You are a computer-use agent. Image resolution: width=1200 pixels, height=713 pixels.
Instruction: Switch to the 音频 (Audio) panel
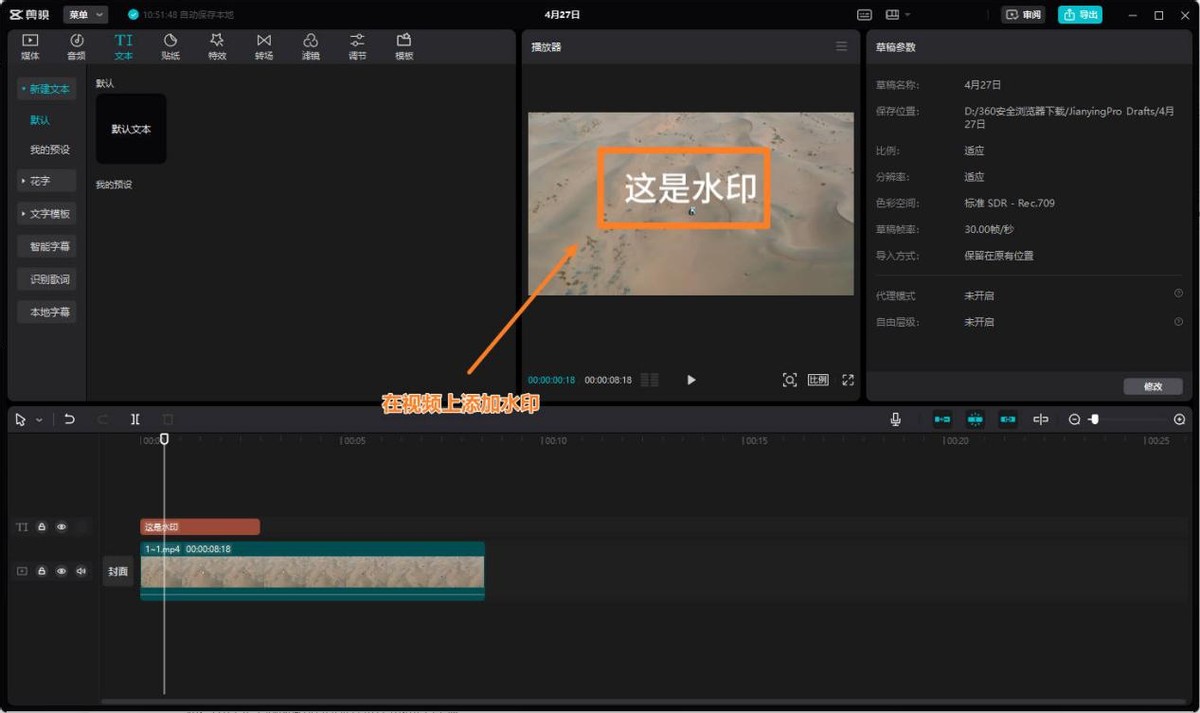coord(76,46)
